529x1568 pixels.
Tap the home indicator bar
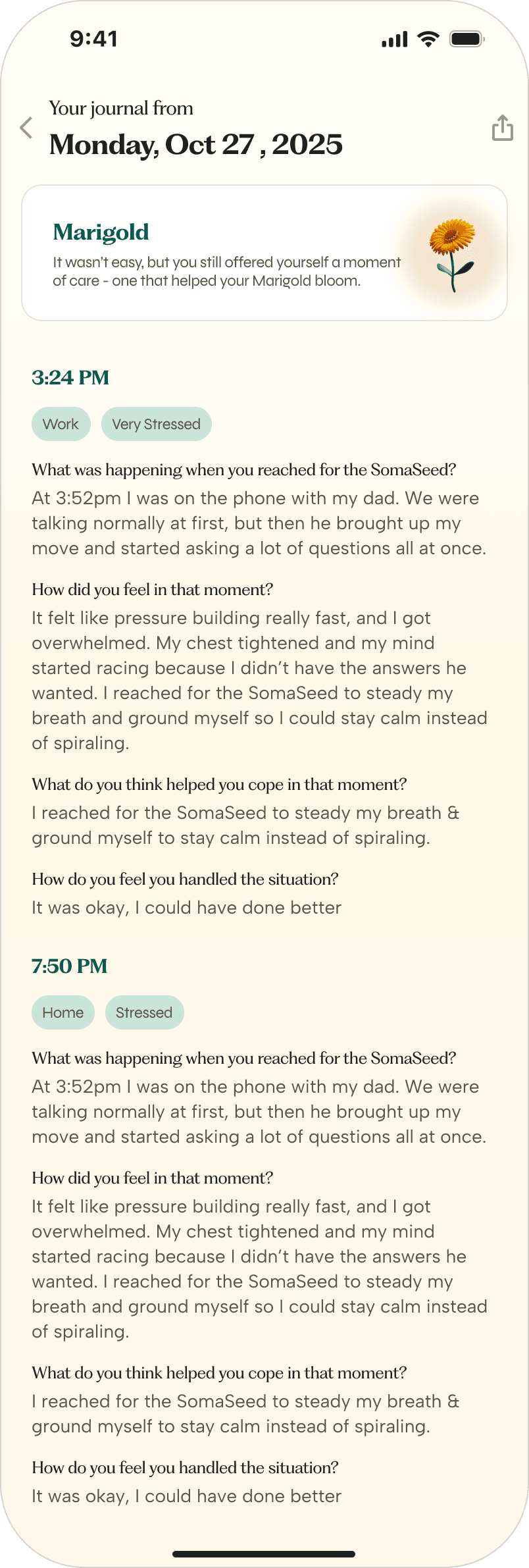[264, 1554]
